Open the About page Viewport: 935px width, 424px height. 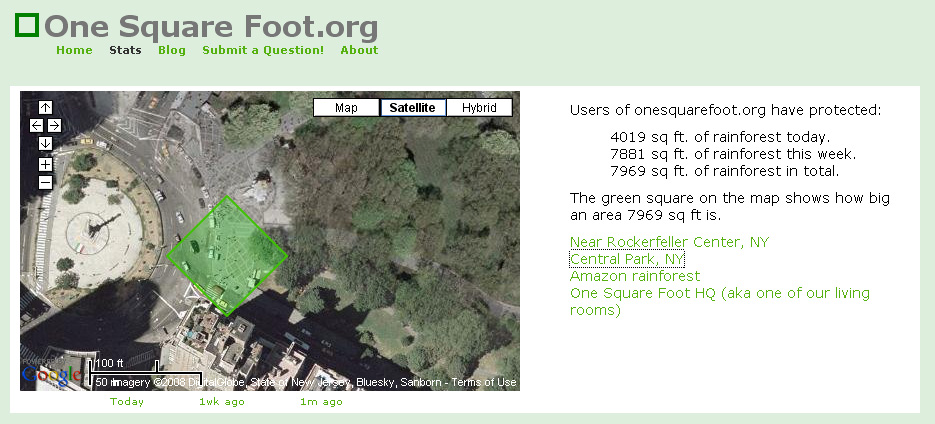point(359,50)
